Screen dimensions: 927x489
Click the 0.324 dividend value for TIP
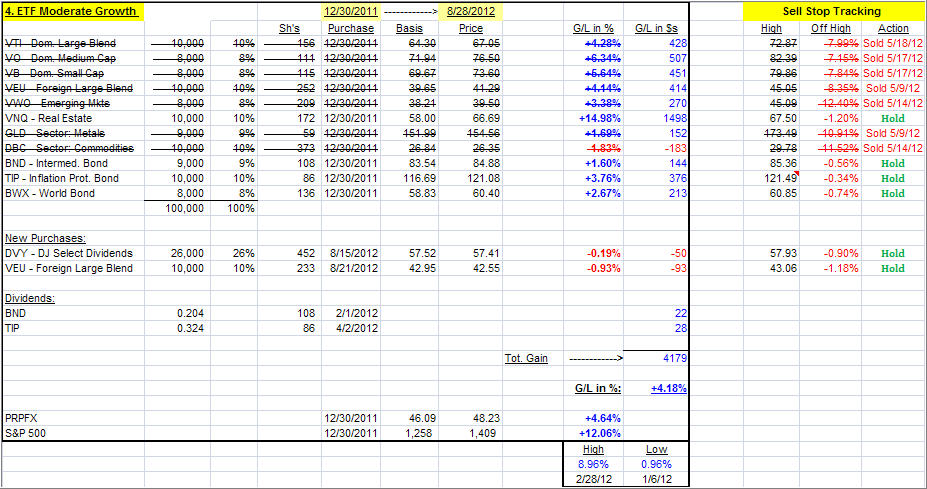coord(177,328)
